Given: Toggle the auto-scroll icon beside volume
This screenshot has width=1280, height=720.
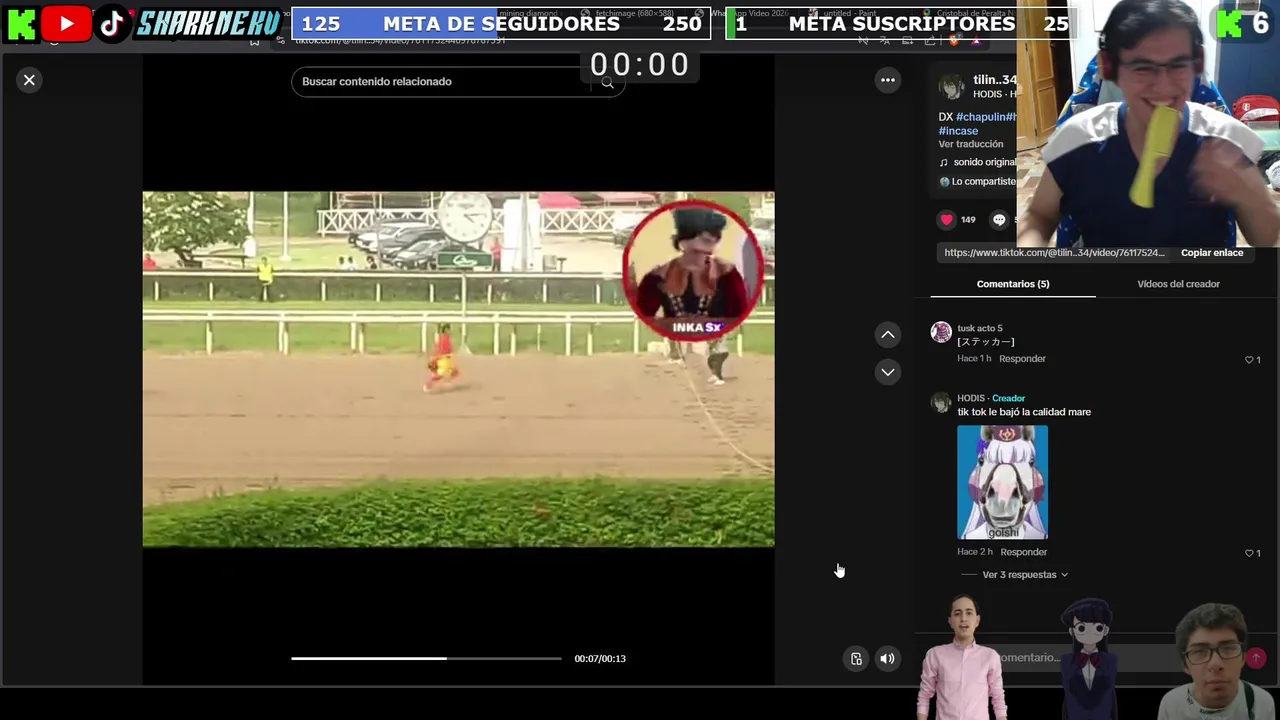Looking at the screenshot, I should point(856,658).
